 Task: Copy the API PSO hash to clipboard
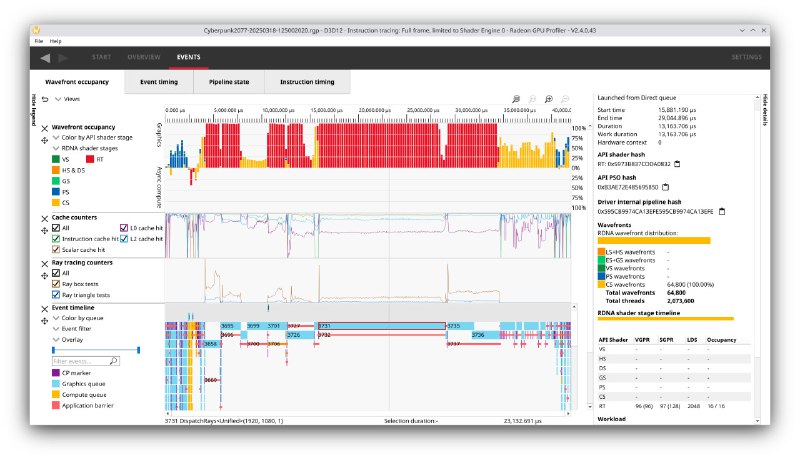point(665,187)
